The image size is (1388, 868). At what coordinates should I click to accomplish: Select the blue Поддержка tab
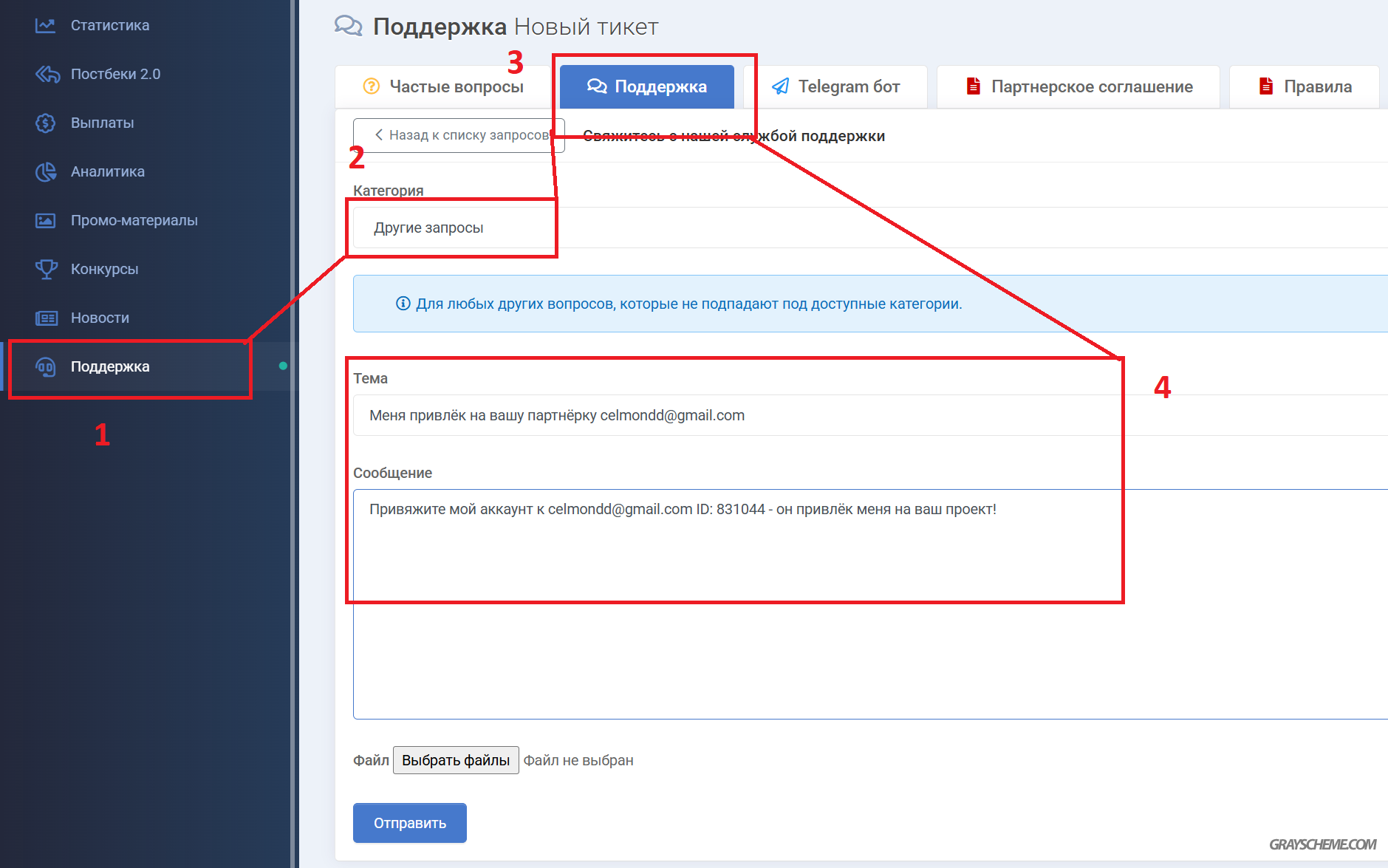(646, 87)
